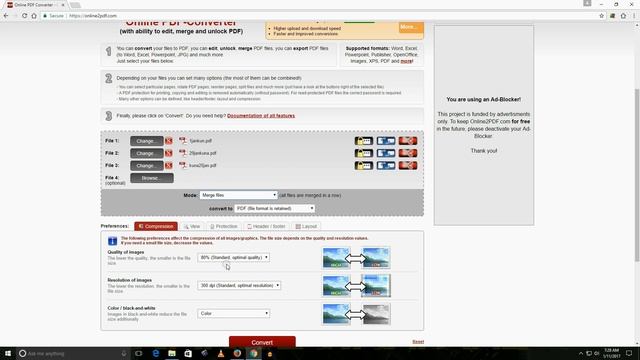Click the PDF icon next to File 3 name

click(x=182, y=165)
